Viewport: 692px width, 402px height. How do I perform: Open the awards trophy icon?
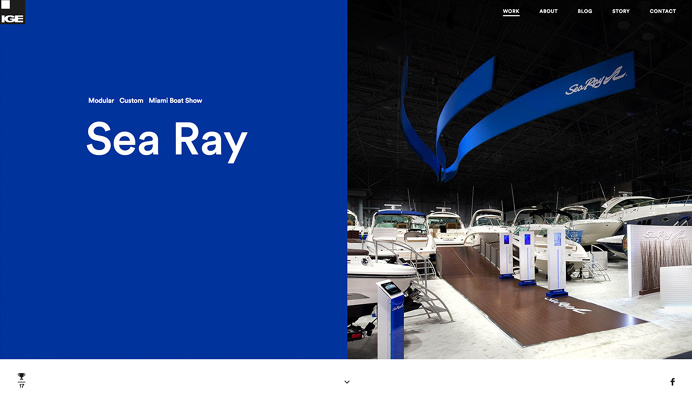22,380
